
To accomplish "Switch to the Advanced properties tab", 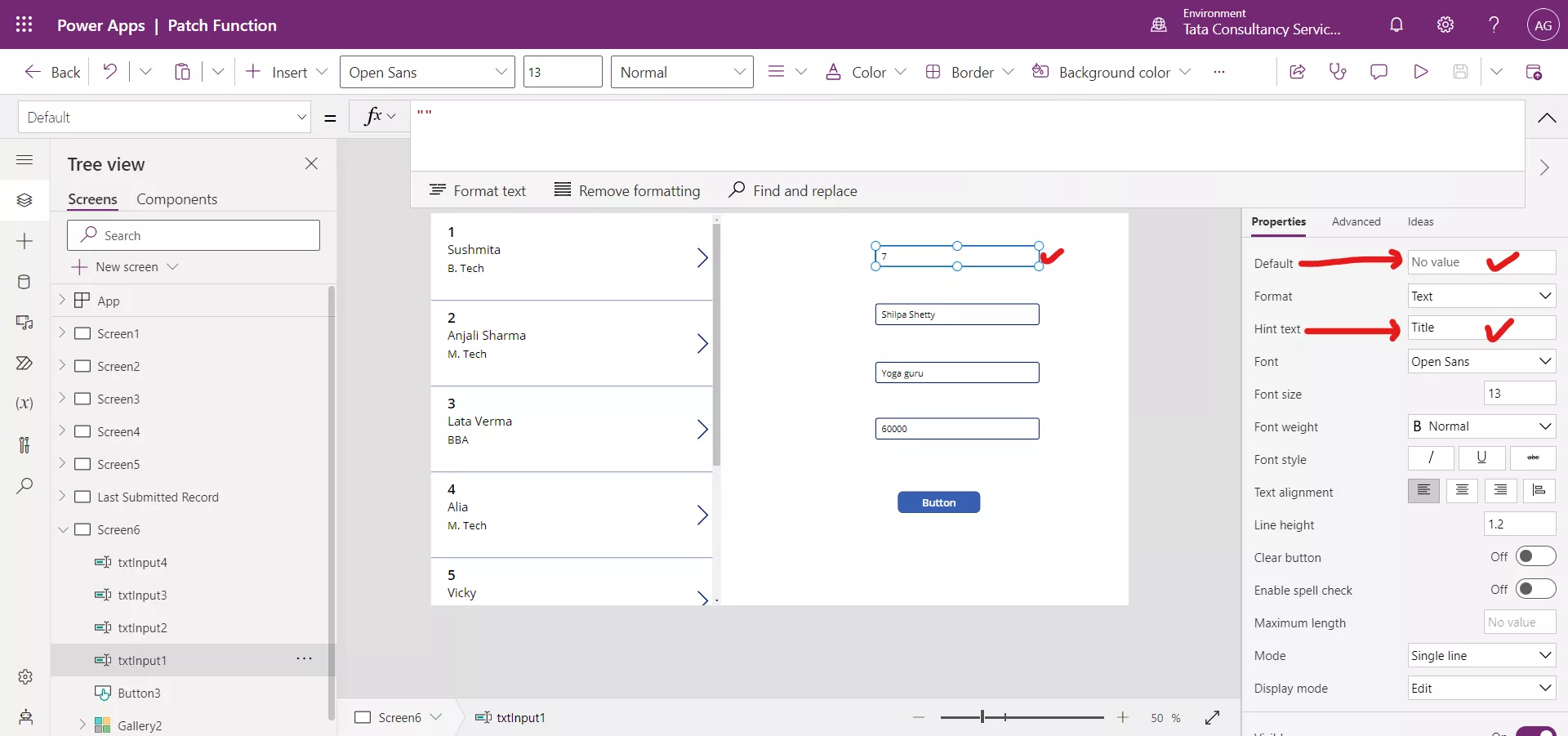I will pos(1356,221).
